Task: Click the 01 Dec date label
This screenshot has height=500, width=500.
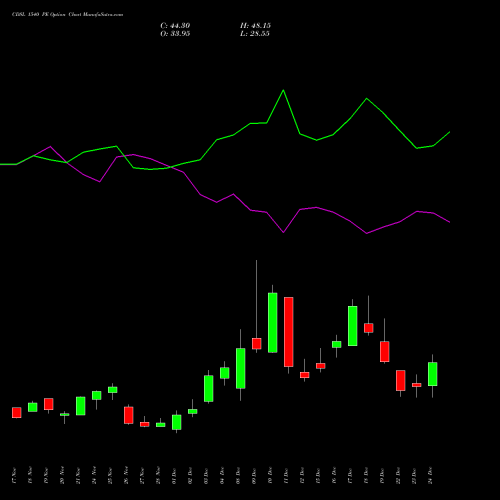Action: (174, 476)
